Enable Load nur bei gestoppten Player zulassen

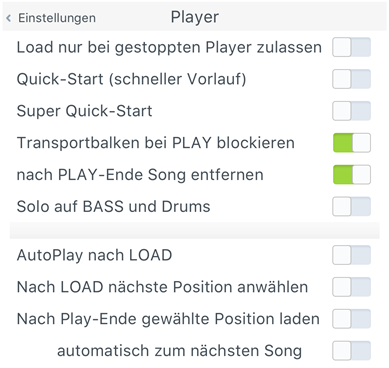[351, 47]
